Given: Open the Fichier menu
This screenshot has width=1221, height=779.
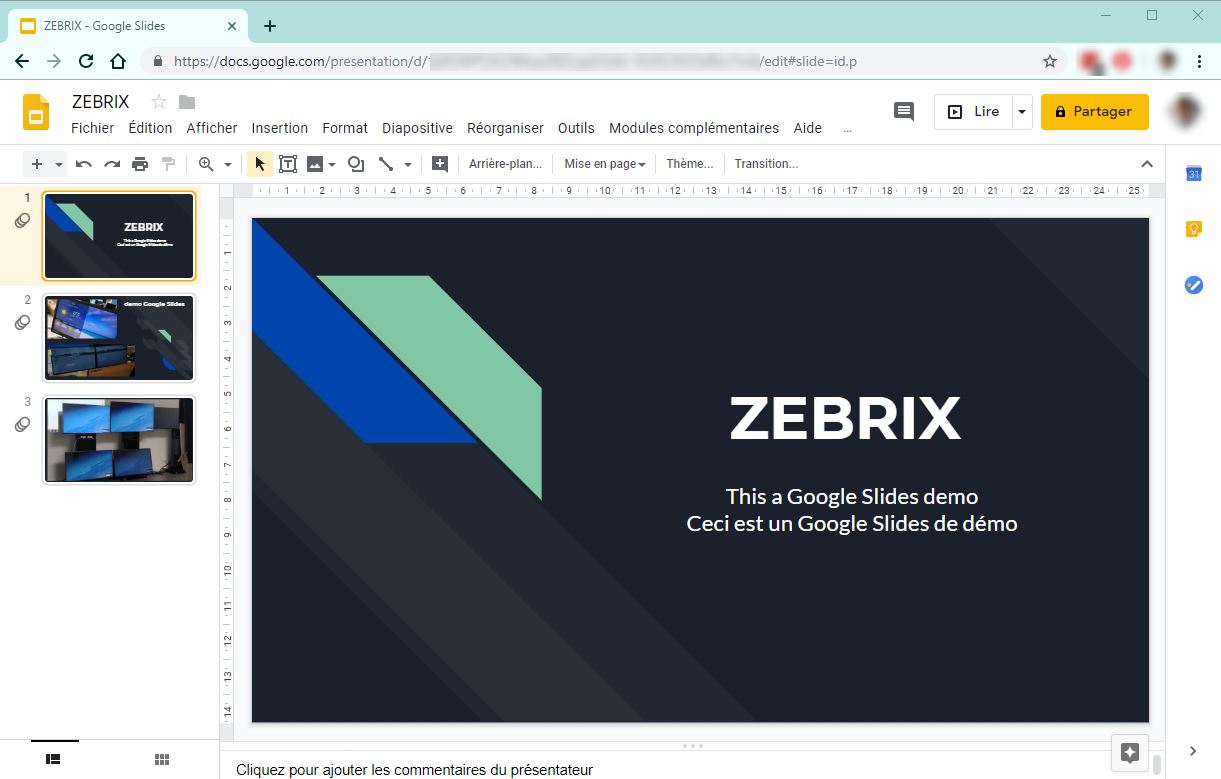Looking at the screenshot, I should point(93,128).
